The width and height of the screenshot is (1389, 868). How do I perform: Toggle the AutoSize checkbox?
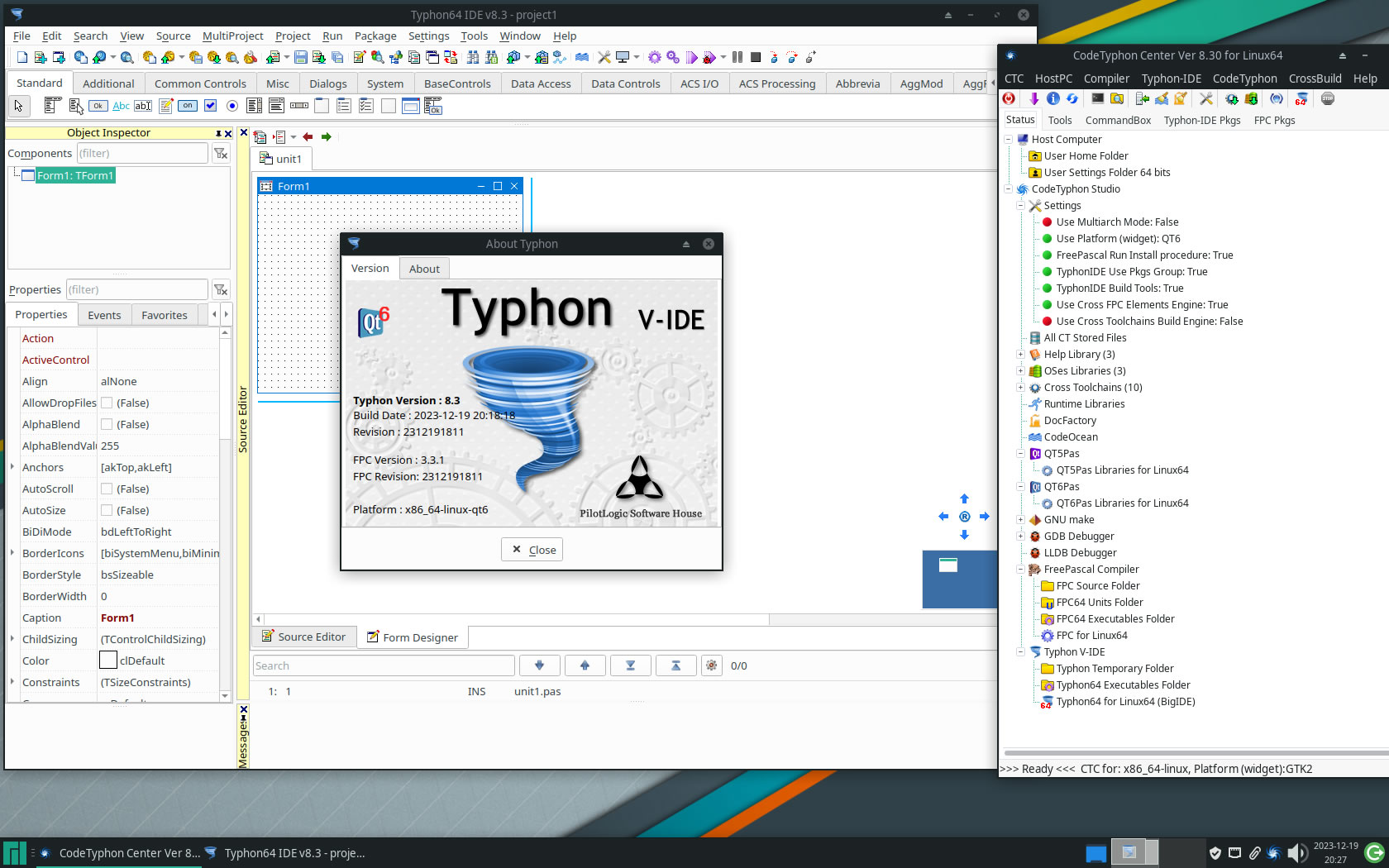[107, 510]
